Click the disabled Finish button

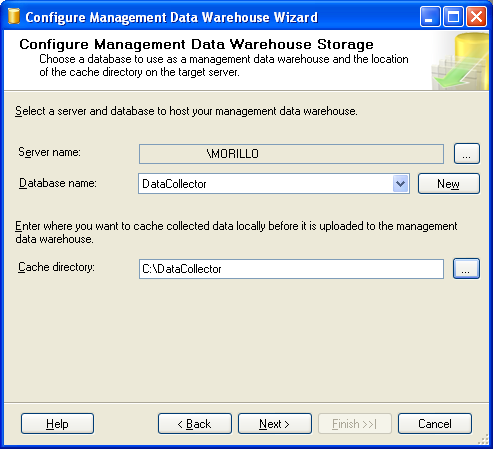[x=355, y=424]
